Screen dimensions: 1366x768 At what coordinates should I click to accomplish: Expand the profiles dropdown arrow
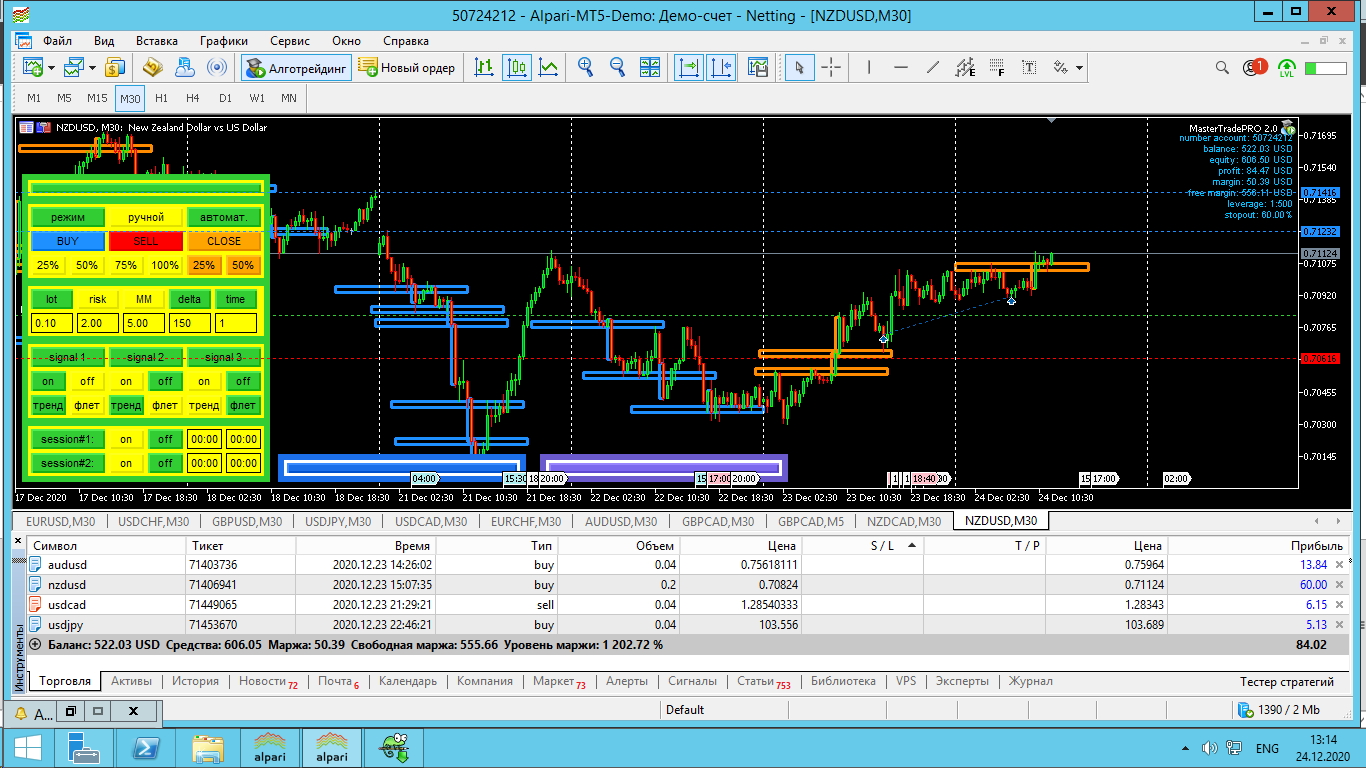[x=92, y=68]
